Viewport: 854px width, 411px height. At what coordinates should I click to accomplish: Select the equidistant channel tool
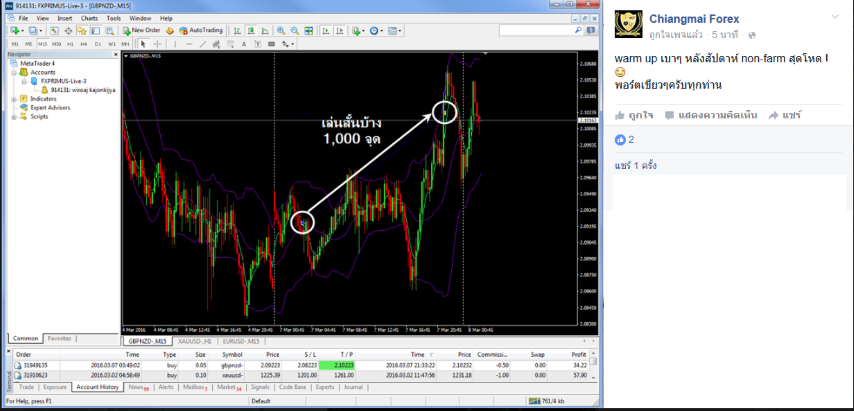tap(216, 44)
